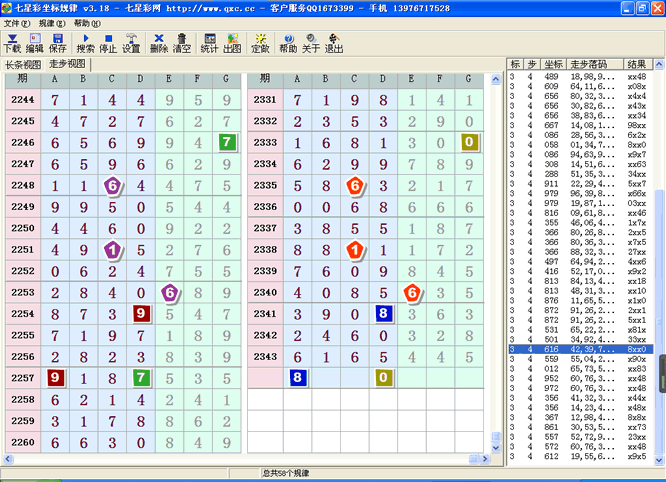Select the rule row with coordinate 911
The height and width of the screenshot is (482, 666).
pyautogui.click(x=580, y=183)
